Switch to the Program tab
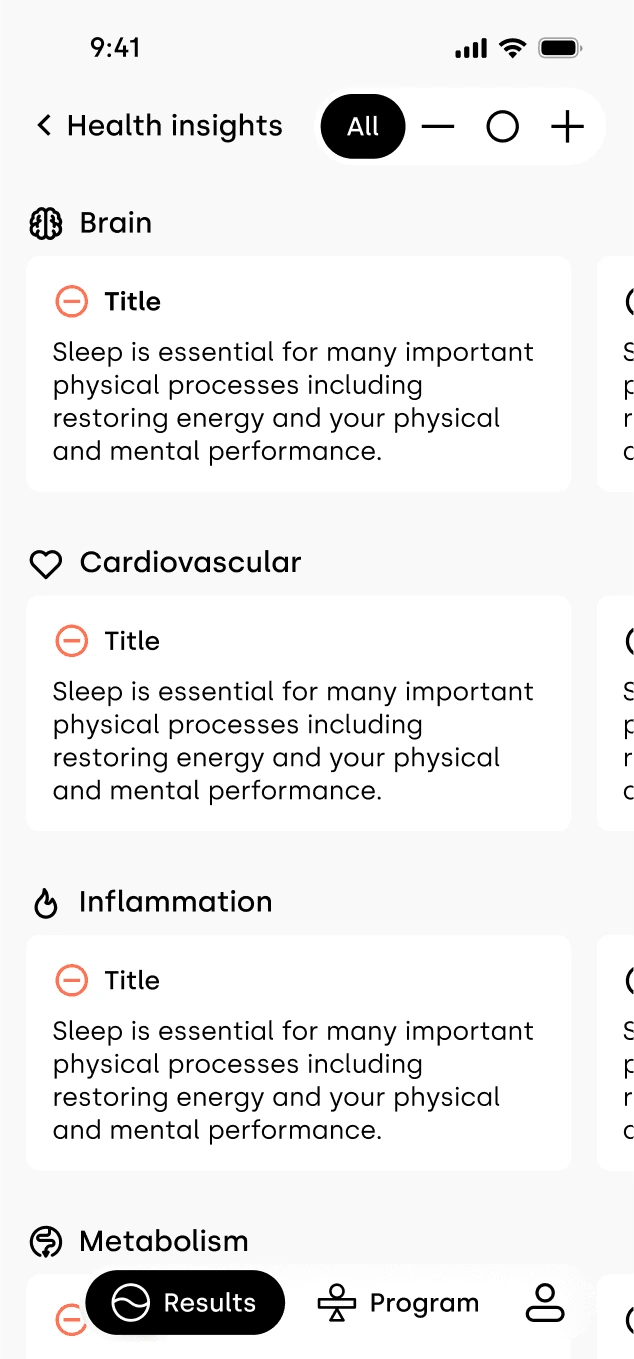The image size is (634, 1359). 398,1303
